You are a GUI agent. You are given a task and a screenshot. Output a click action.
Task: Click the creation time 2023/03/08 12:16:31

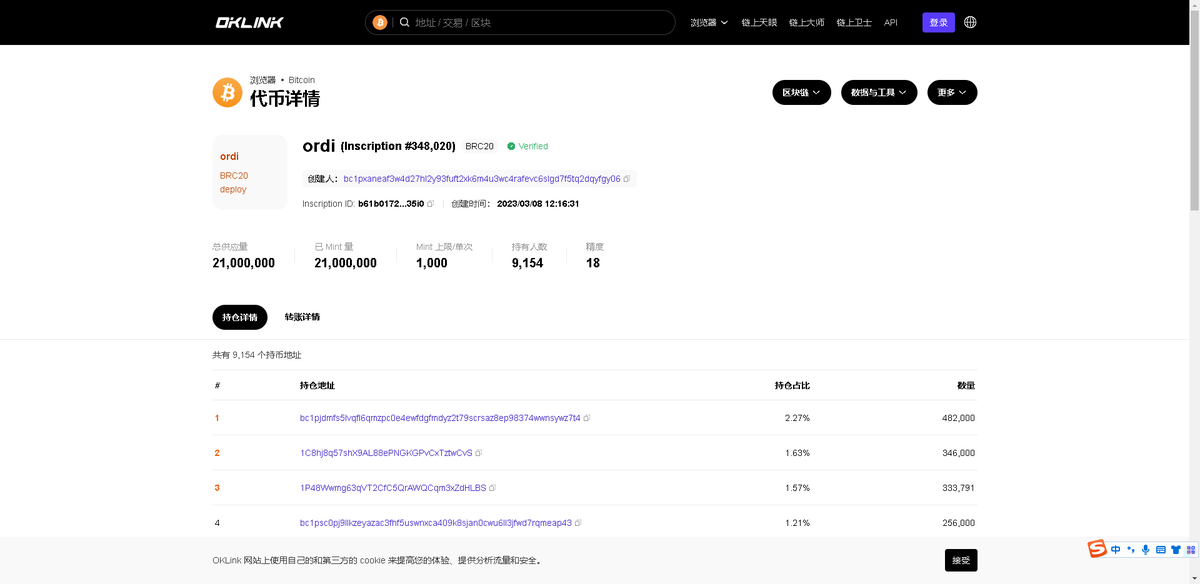[x=538, y=204]
